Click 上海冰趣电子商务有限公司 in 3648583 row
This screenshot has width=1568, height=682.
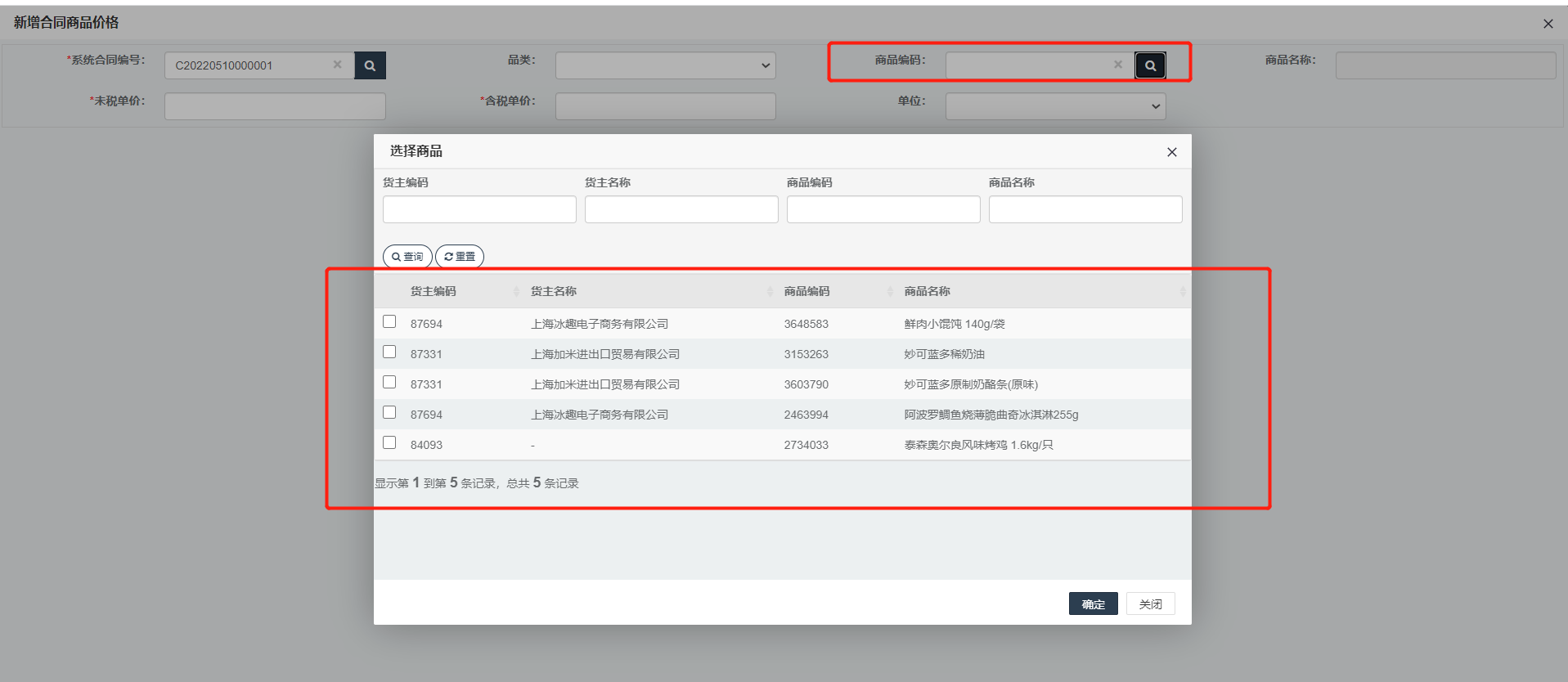[600, 324]
